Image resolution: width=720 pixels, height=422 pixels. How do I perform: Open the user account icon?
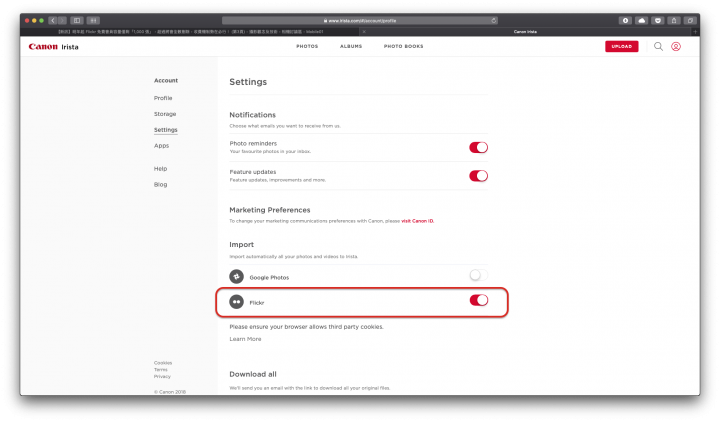pyautogui.click(x=676, y=46)
